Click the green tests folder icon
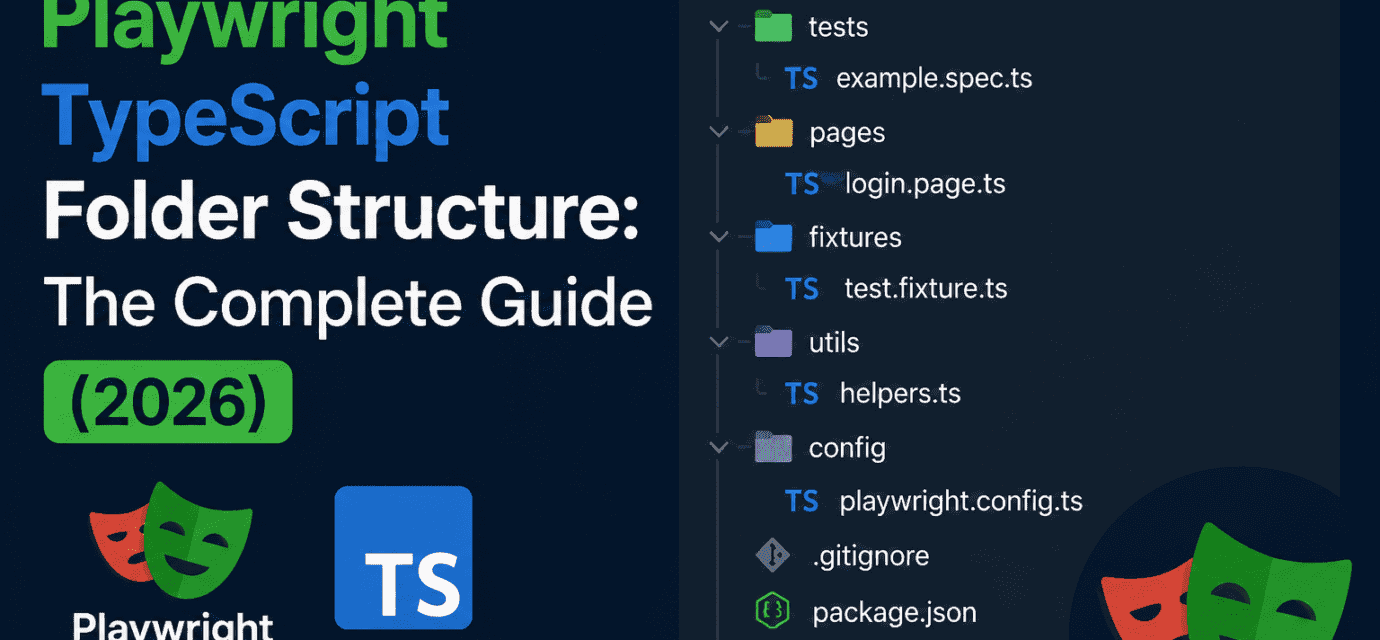The width and height of the screenshot is (1380, 640). pyautogui.click(x=773, y=26)
